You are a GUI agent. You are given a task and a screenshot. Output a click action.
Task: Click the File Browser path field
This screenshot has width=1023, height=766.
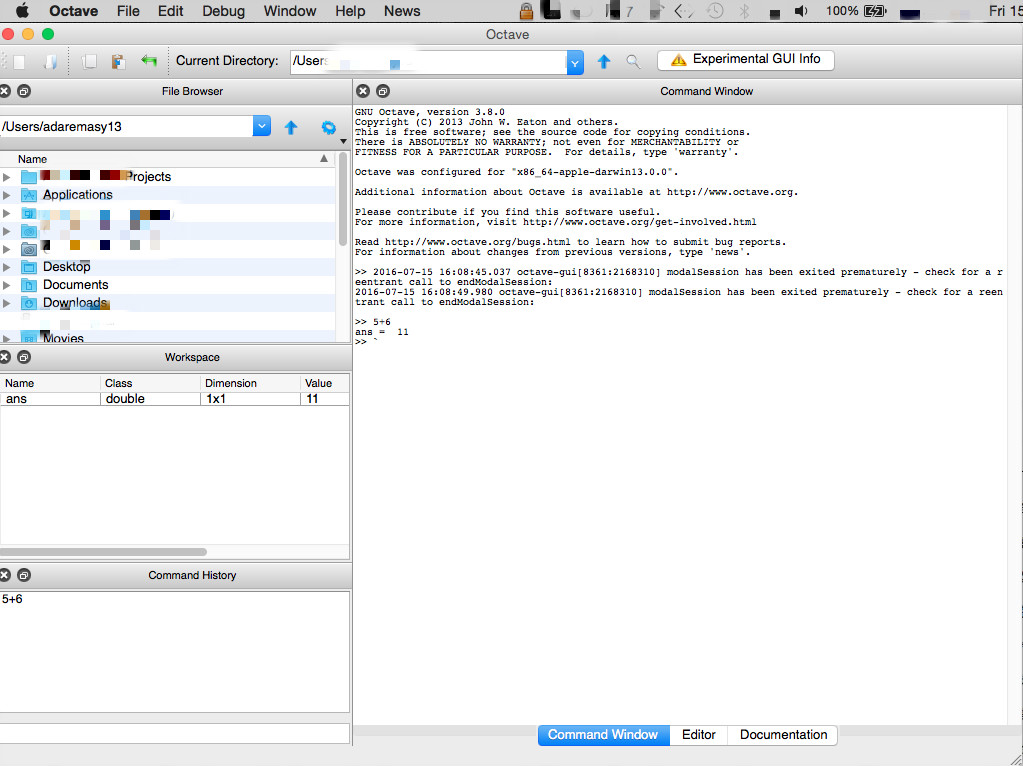[127, 126]
